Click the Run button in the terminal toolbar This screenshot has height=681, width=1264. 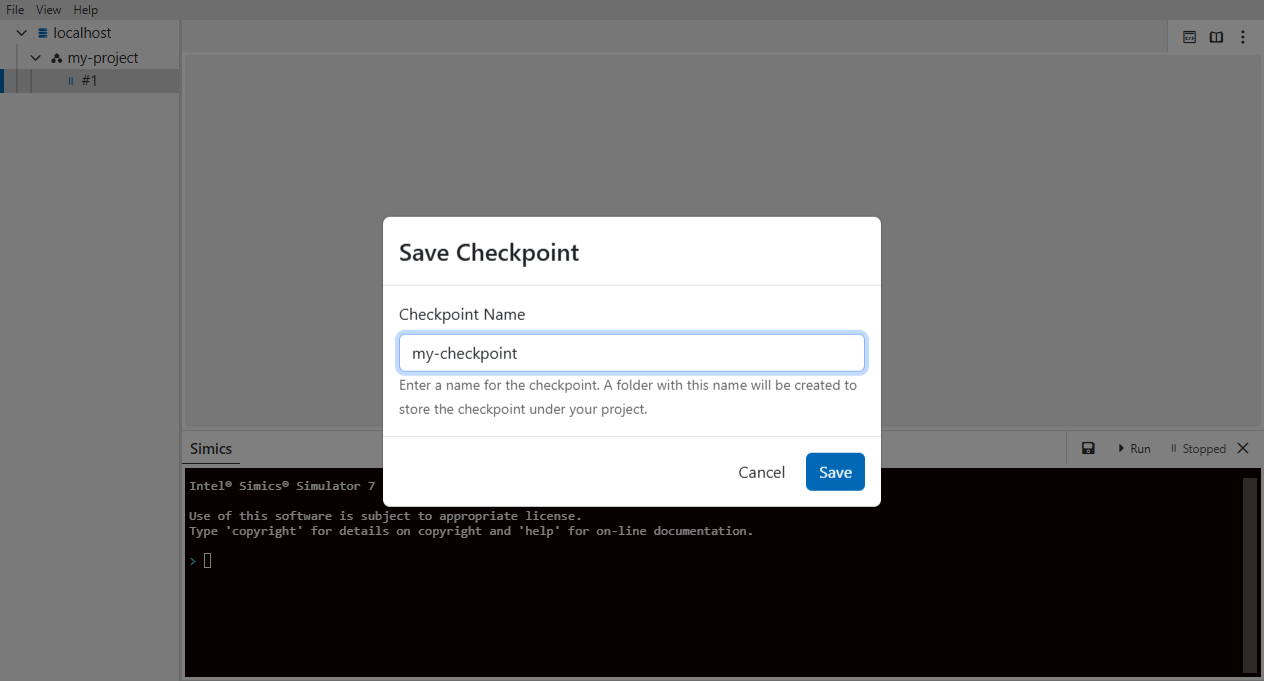[x=1134, y=449]
